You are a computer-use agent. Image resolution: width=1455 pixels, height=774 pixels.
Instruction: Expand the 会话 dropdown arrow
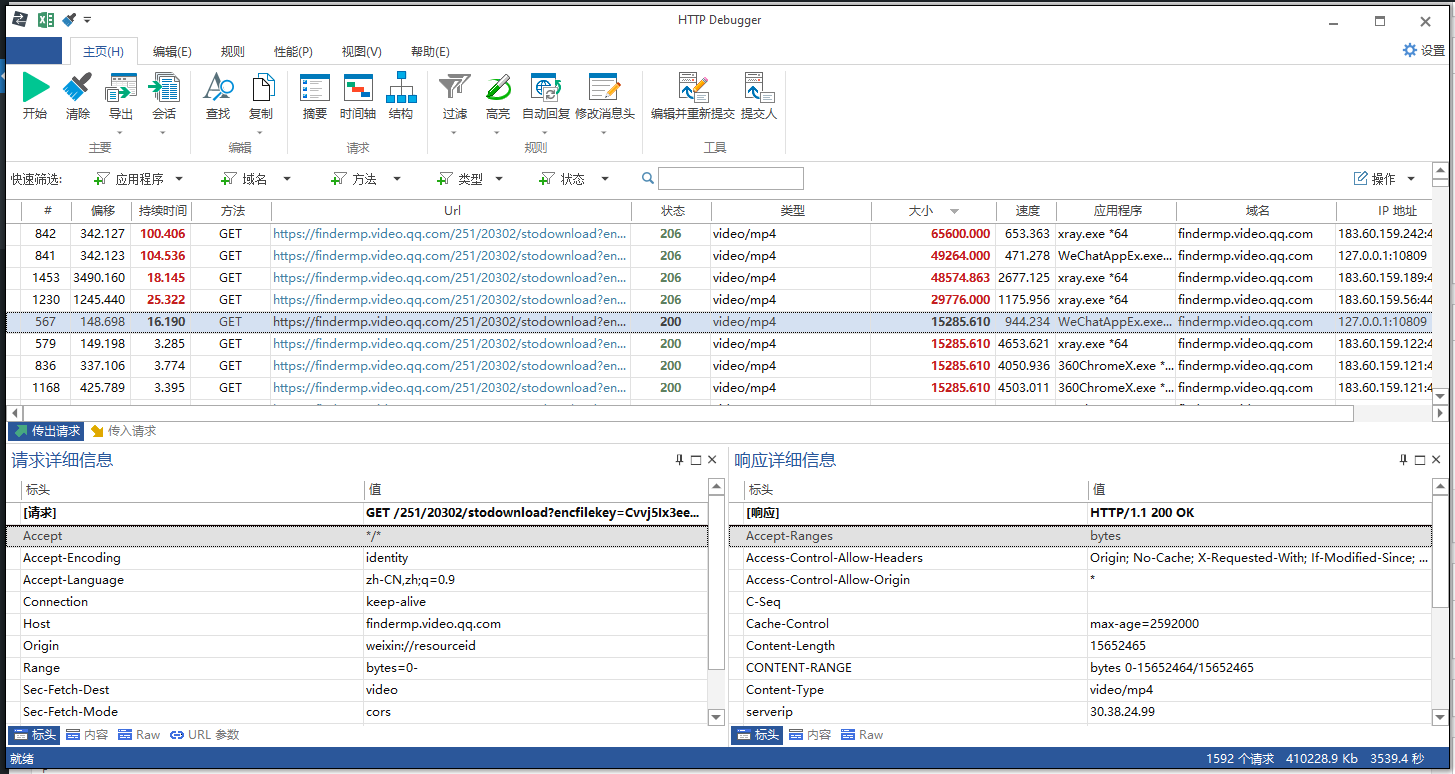pos(164,133)
